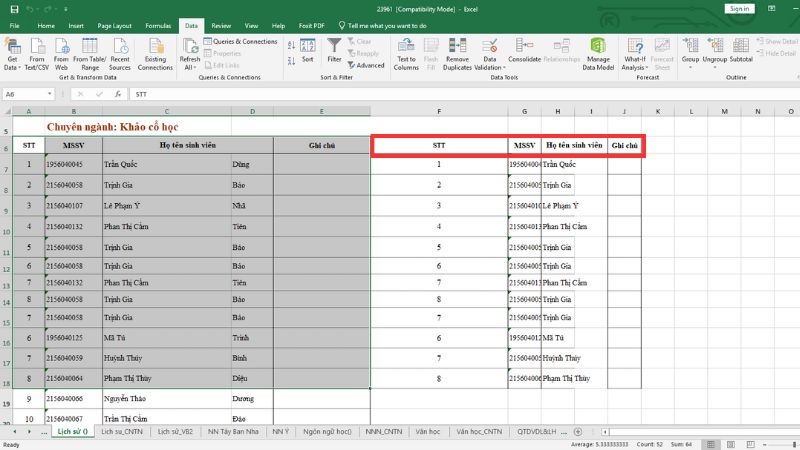Click From Text/CSV import icon
The height and width of the screenshot is (450, 800).
38,48
